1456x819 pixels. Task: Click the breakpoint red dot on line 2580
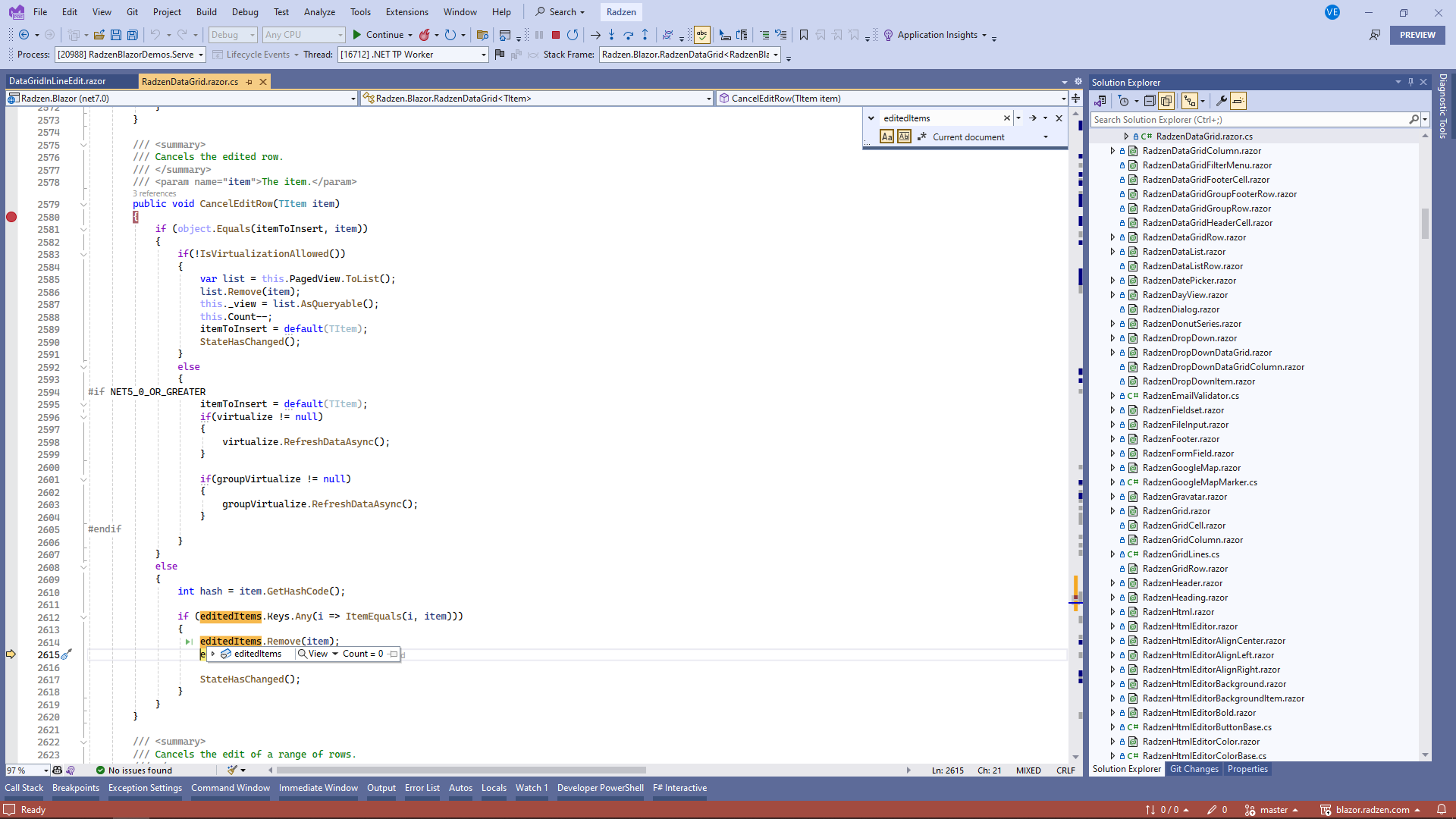point(11,217)
